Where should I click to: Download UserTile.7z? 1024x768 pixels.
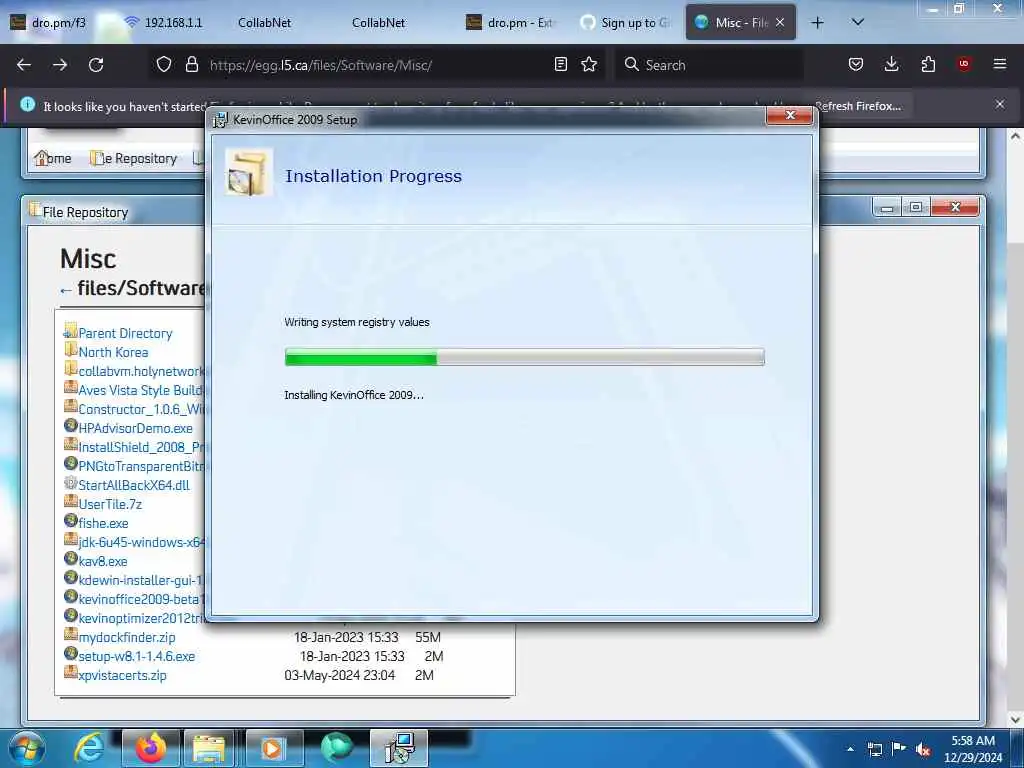pyautogui.click(x=110, y=504)
